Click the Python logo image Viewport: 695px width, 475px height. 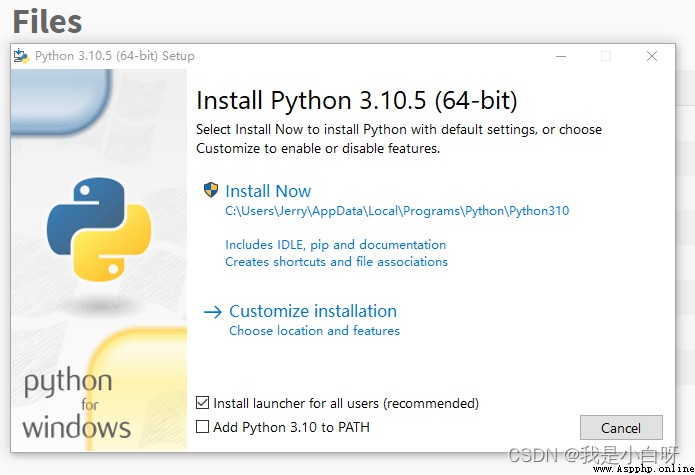point(99,230)
